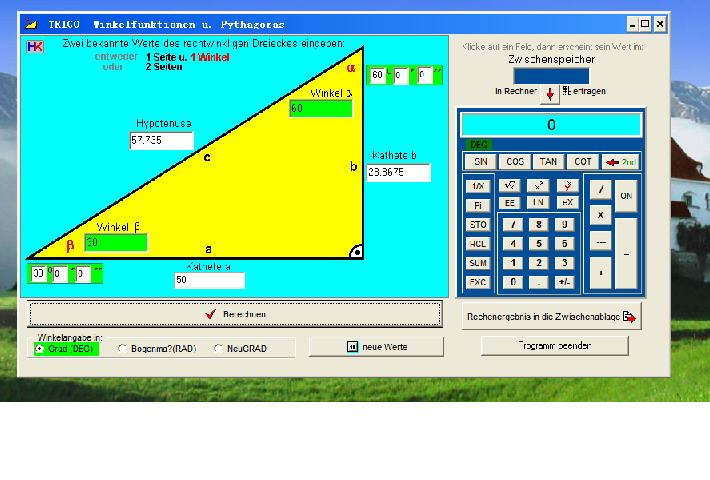Click digit 5 on calculator keypad
710x480 pixels.
point(538,244)
